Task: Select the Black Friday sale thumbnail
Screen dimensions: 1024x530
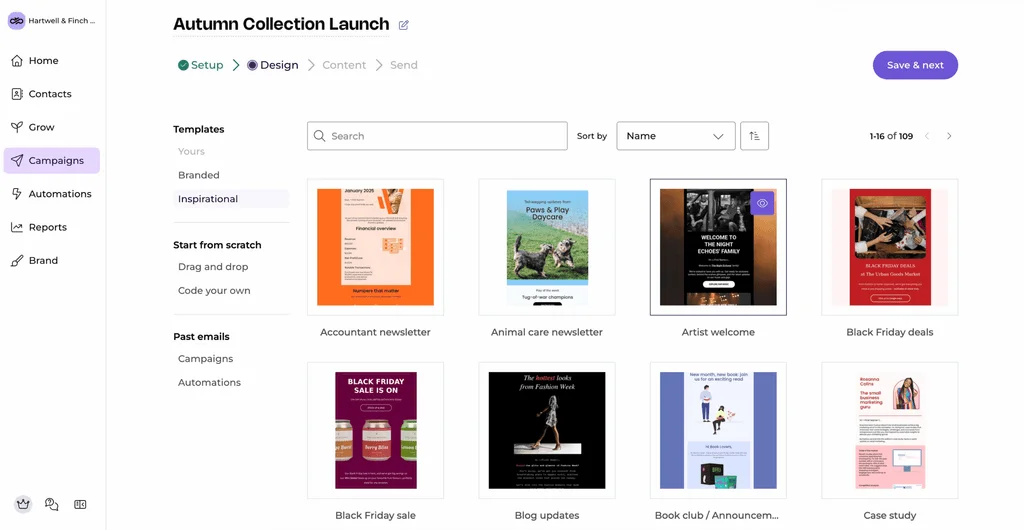Action: pos(376,431)
